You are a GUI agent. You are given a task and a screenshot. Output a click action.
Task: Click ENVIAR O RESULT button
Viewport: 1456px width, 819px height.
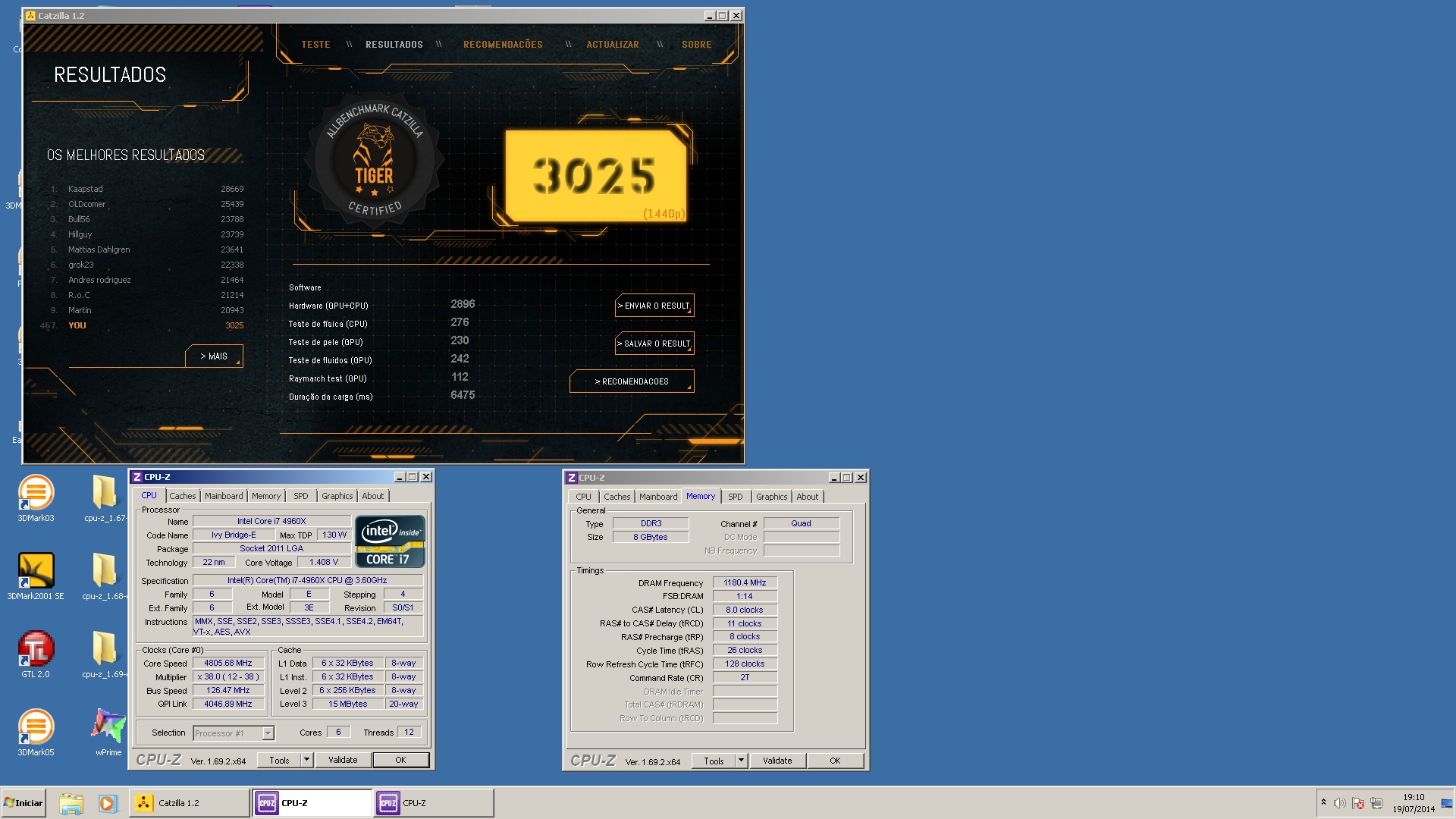pos(654,306)
